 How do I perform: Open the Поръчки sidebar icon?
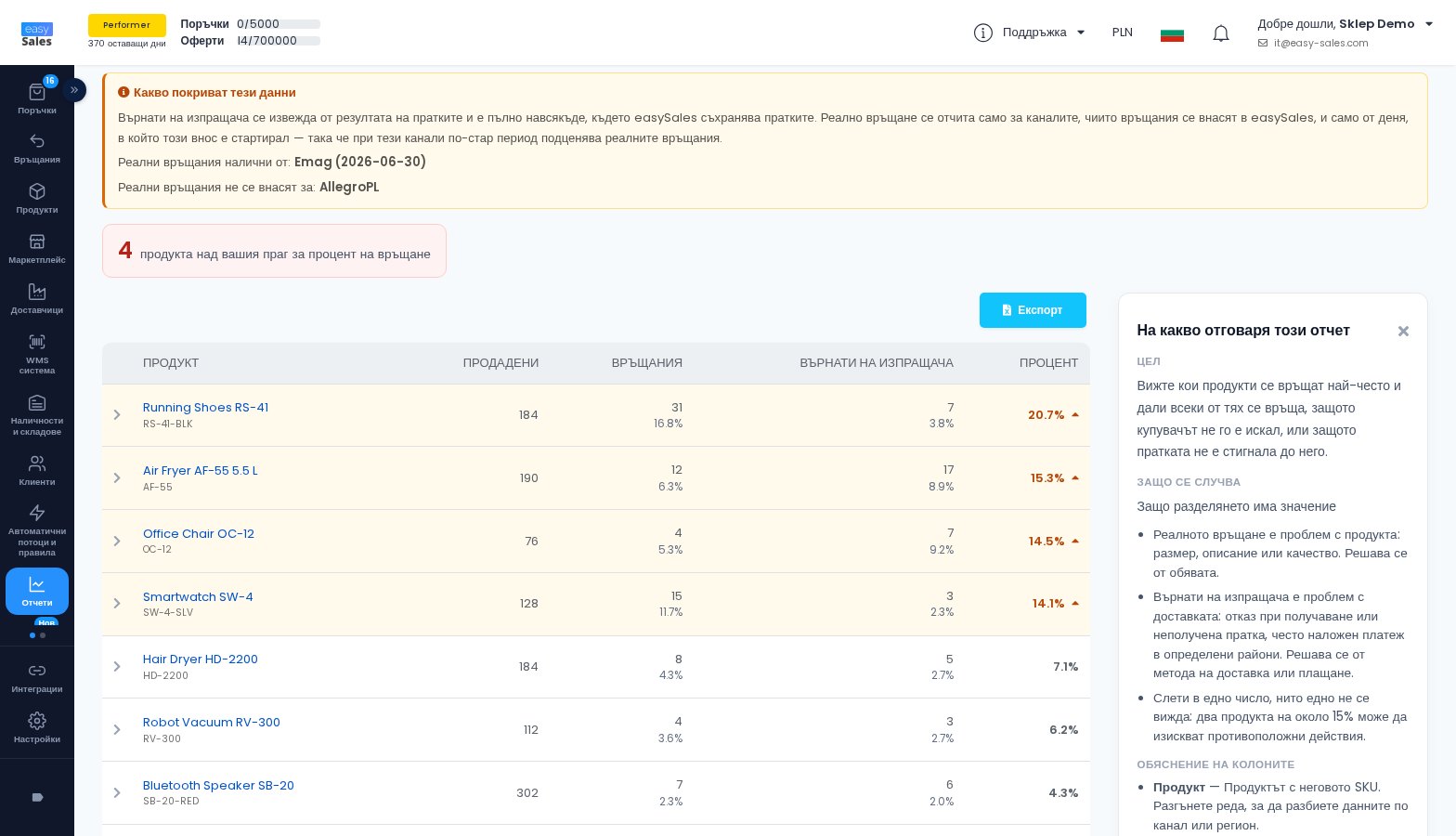(37, 98)
